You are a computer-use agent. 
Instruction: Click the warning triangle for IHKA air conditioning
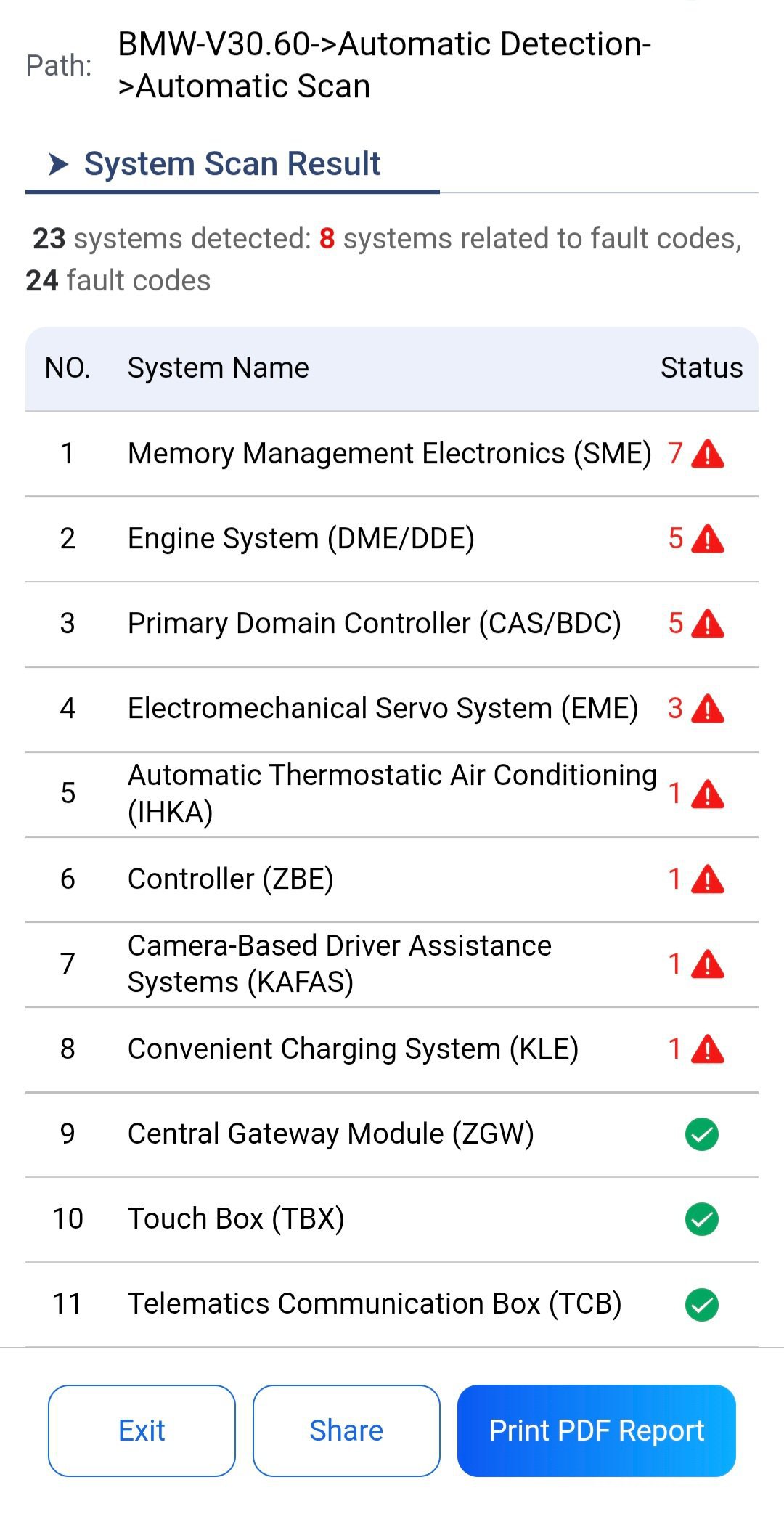[x=708, y=794]
